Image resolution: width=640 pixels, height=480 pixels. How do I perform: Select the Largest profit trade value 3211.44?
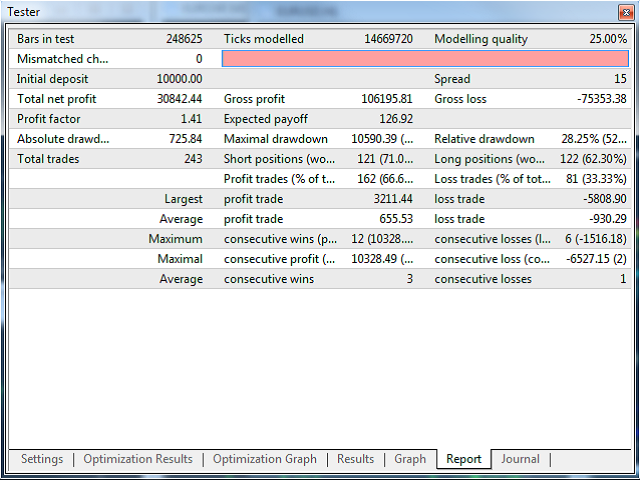coord(392,199)
